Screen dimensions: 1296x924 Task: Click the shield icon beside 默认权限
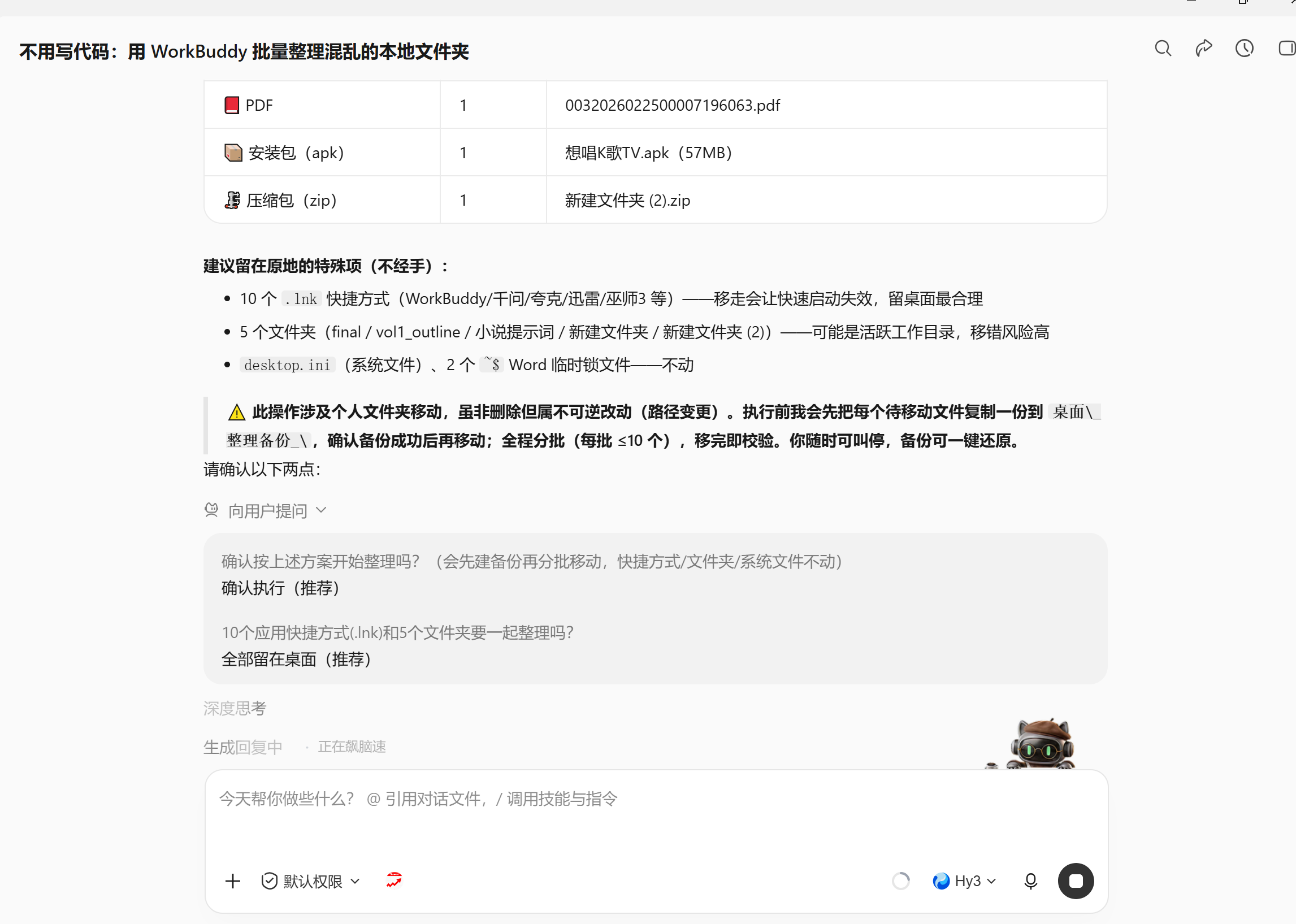269,881
